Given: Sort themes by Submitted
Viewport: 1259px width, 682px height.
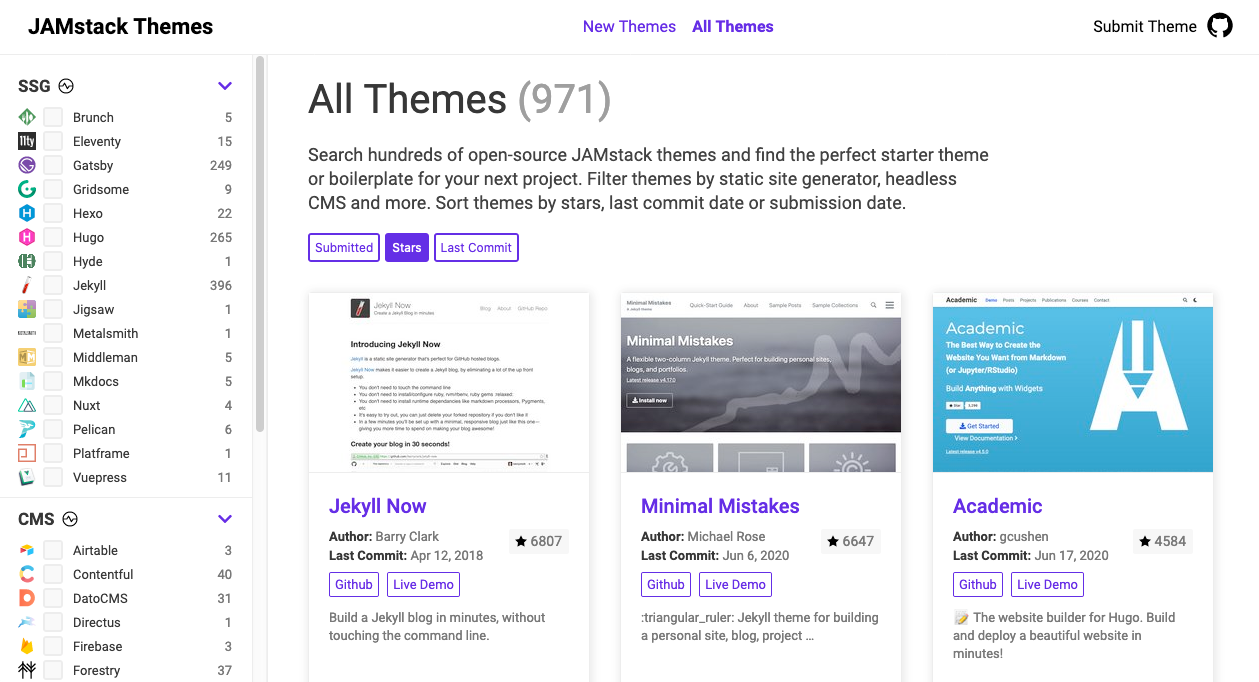Looking at the screenshot, I should 344,247.
